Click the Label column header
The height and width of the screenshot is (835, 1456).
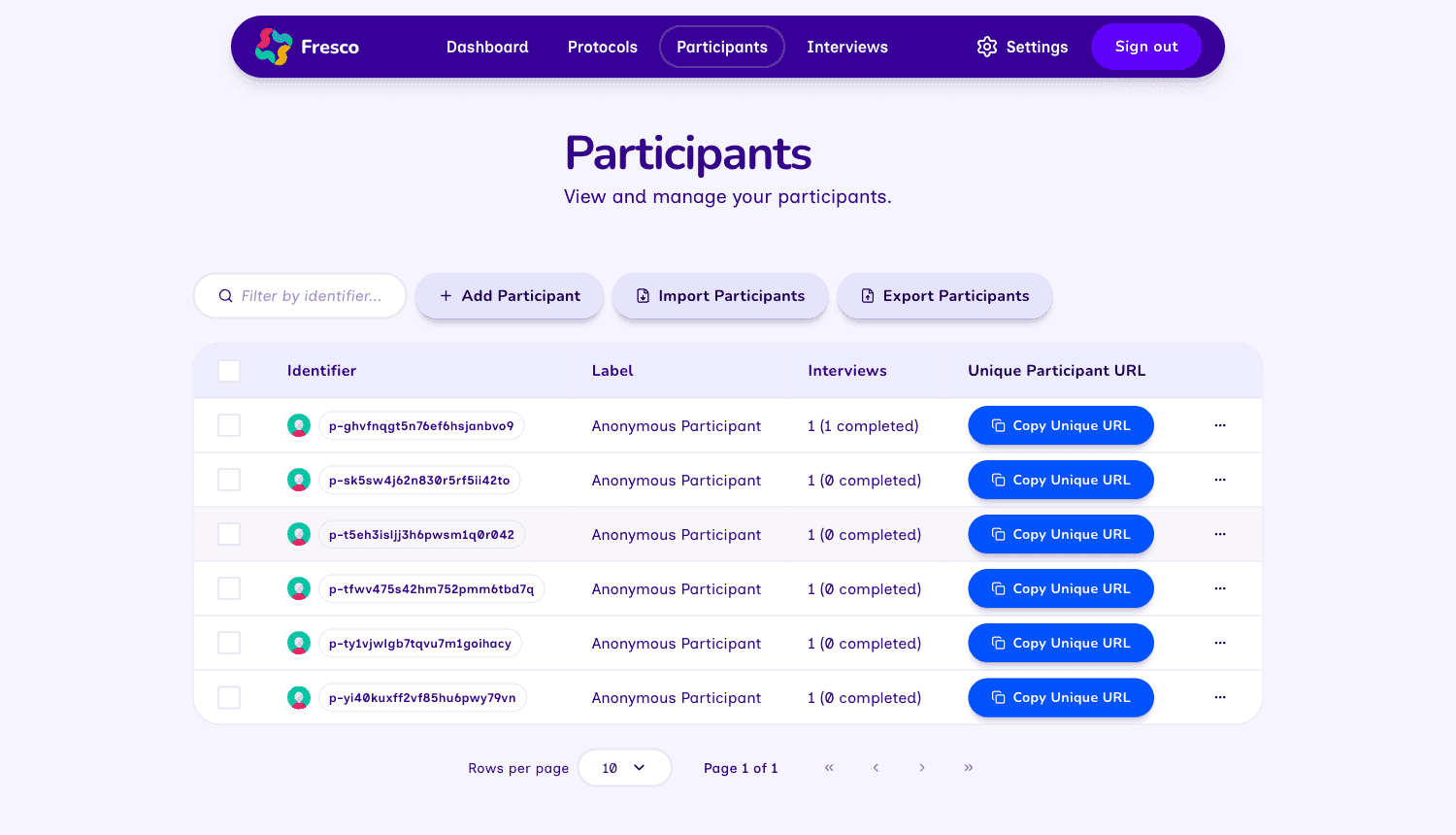[612, 371]
